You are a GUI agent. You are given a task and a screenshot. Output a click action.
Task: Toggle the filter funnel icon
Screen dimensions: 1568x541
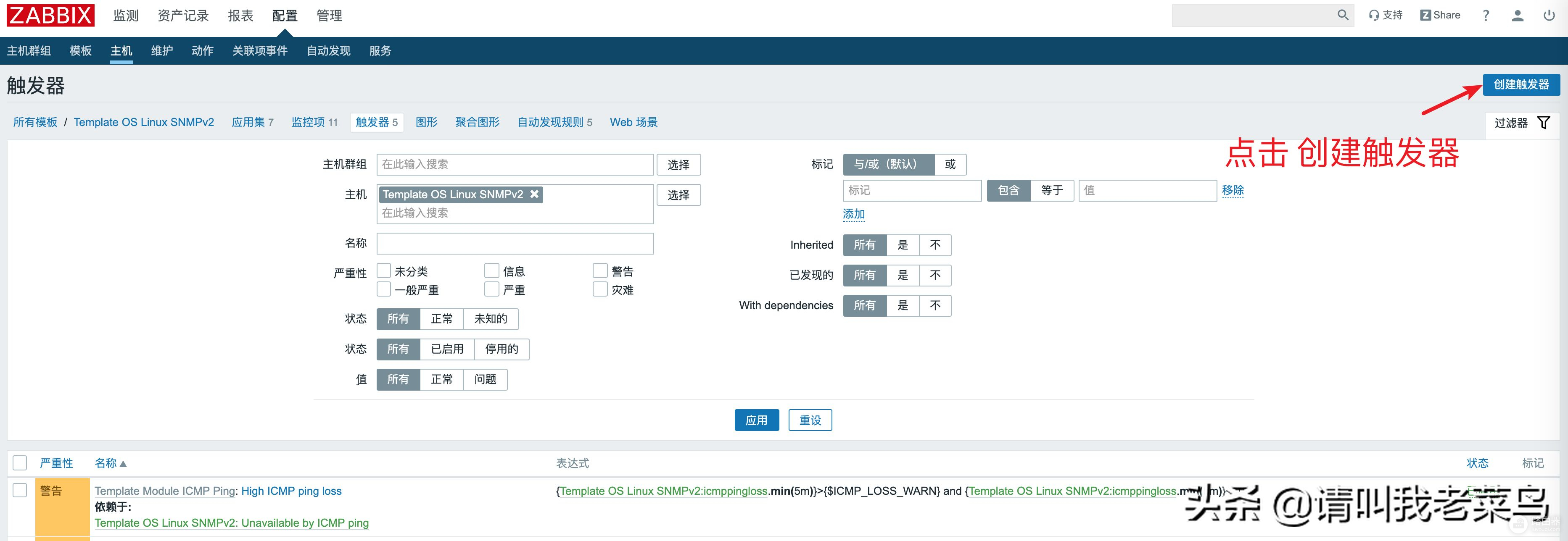point(1544,123)
